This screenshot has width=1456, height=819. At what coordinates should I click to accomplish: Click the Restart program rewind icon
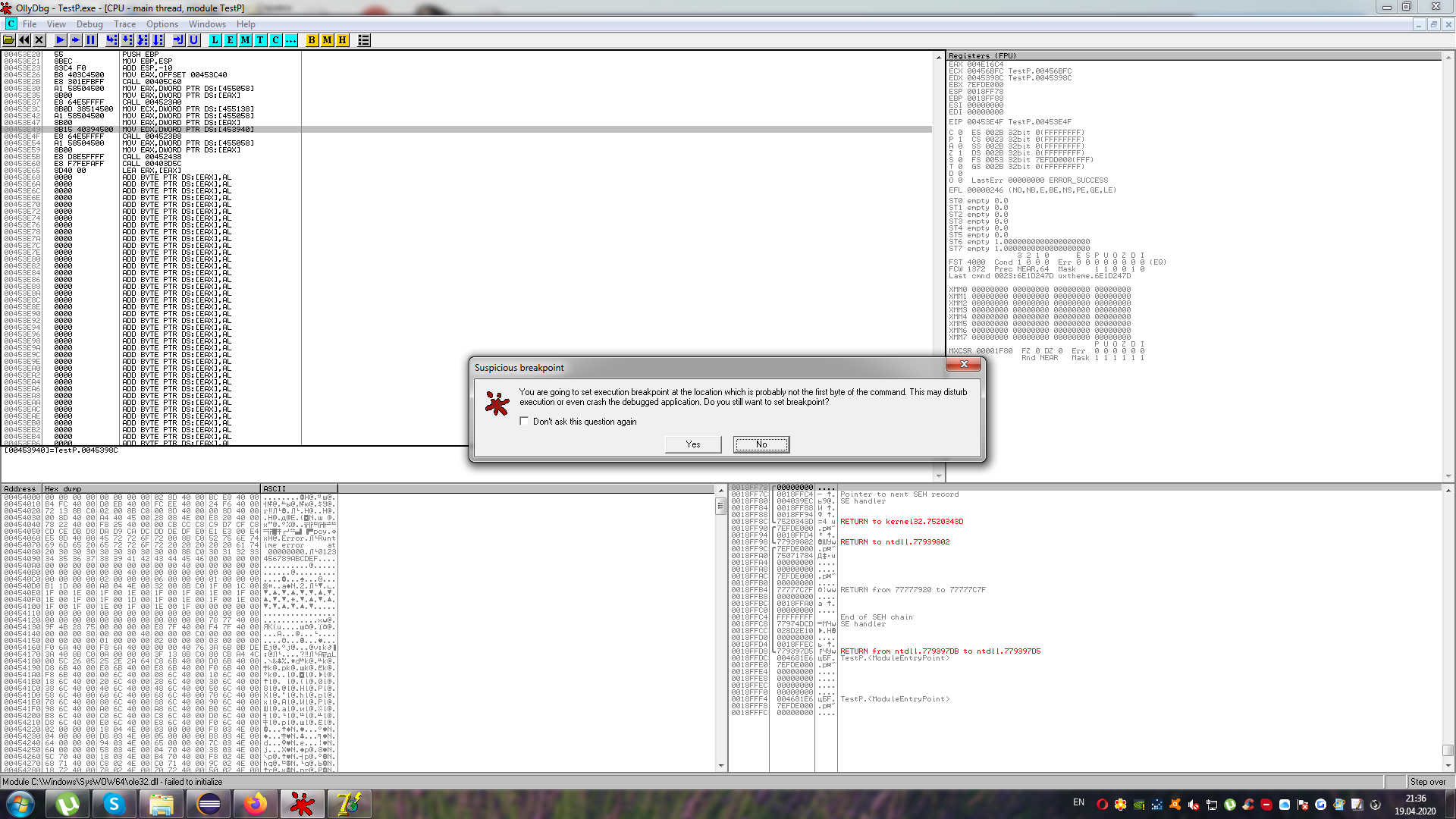tap(24, 40)
